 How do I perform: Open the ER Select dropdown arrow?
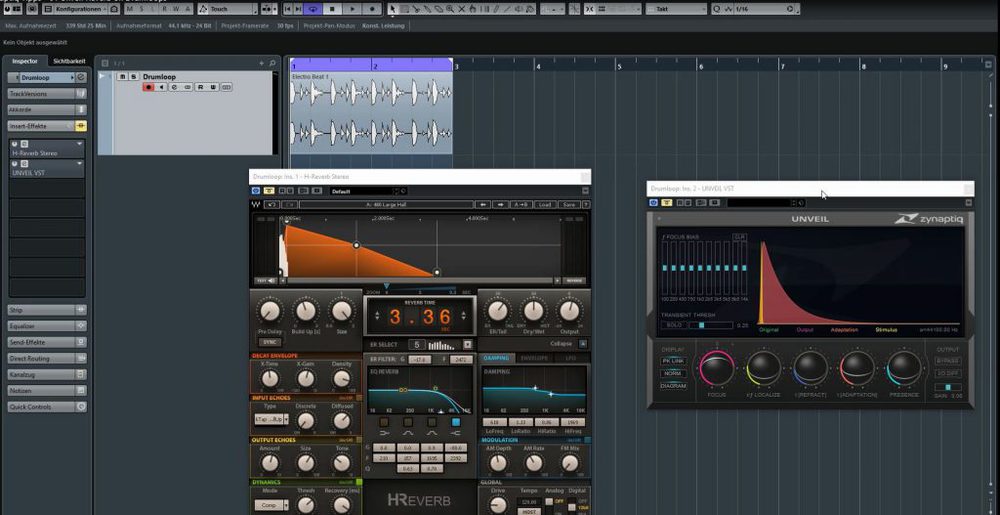(x=467, y=345)
